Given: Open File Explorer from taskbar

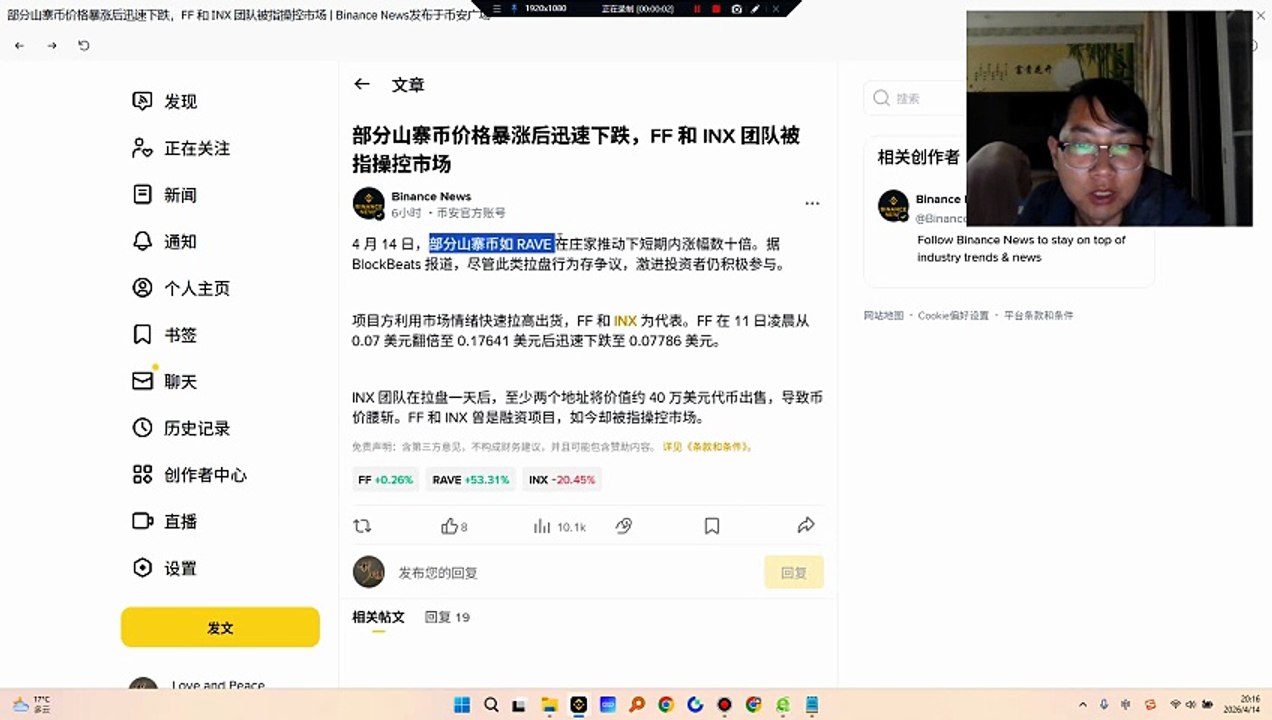Looking at the screenshot, I should pyautogui.click(x=549, y=705).
